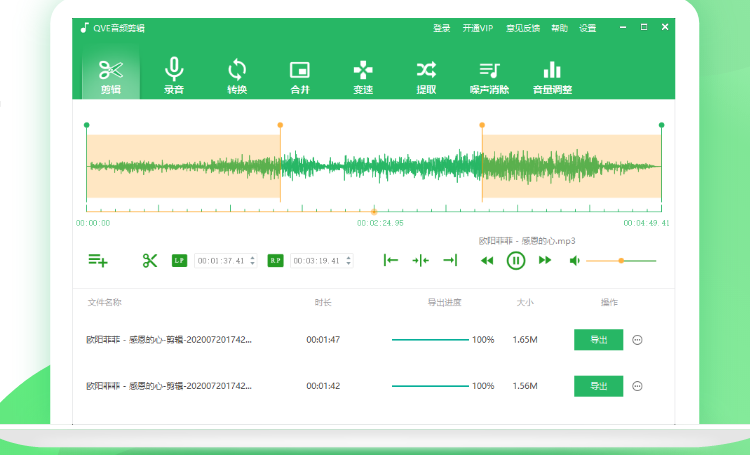This screenshot has width=750, height=455.
Task: Open the 提取 extract tool
Action: (426, 76)
